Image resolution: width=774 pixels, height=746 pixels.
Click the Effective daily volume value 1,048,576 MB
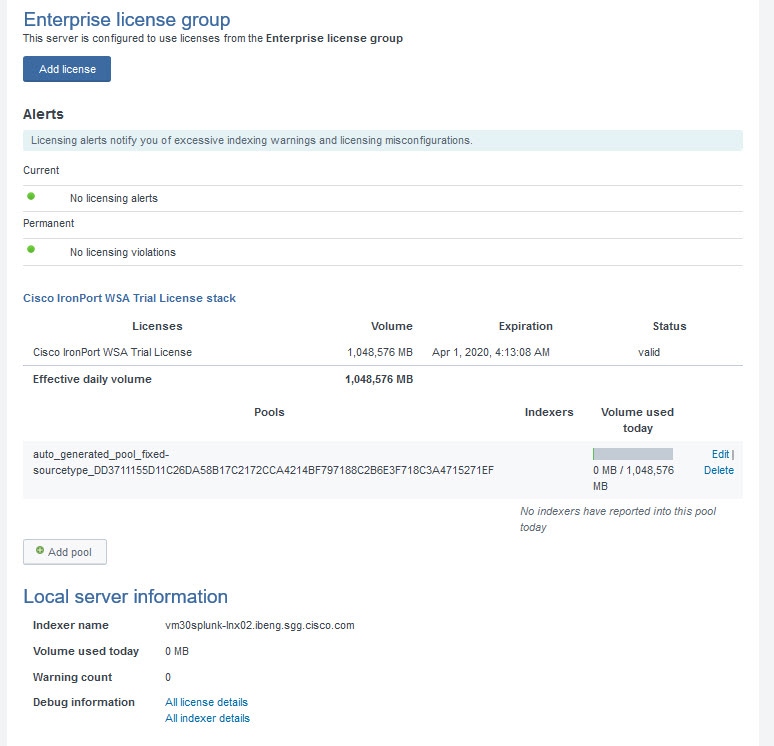tap(379, 379)
